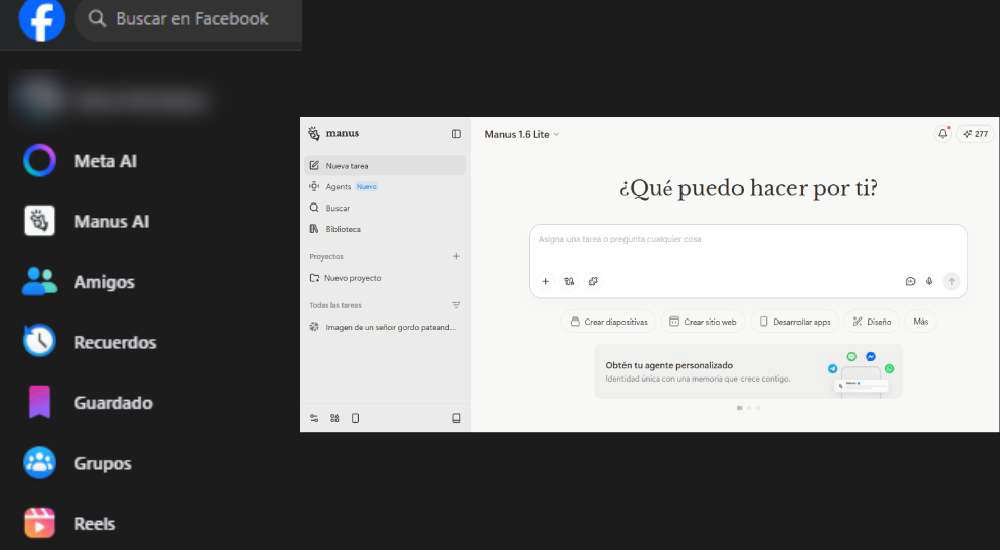Click the Desarrollar apps button
1000x550 pixels.
tap(795, 322)
